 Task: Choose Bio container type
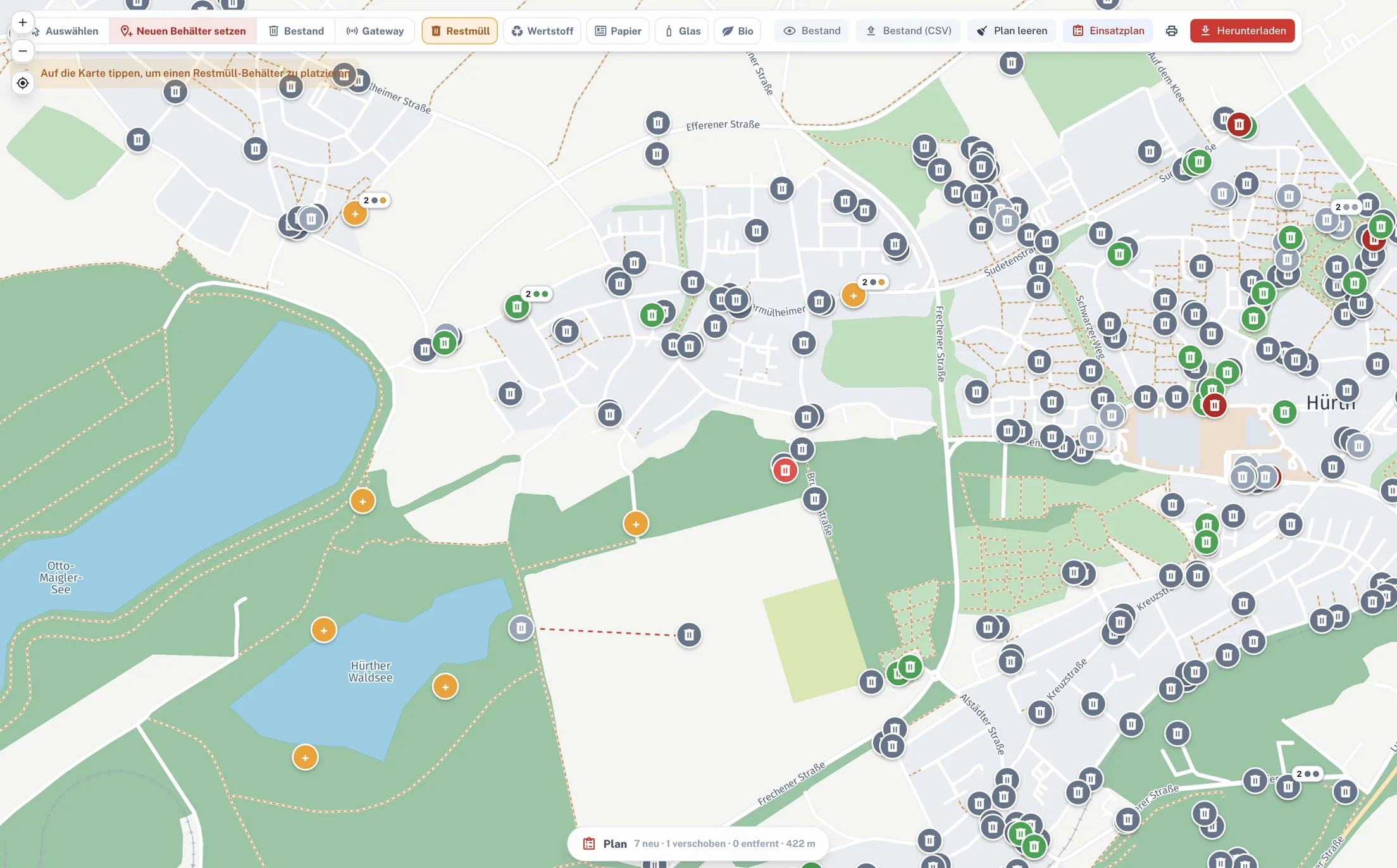[738, 31]
